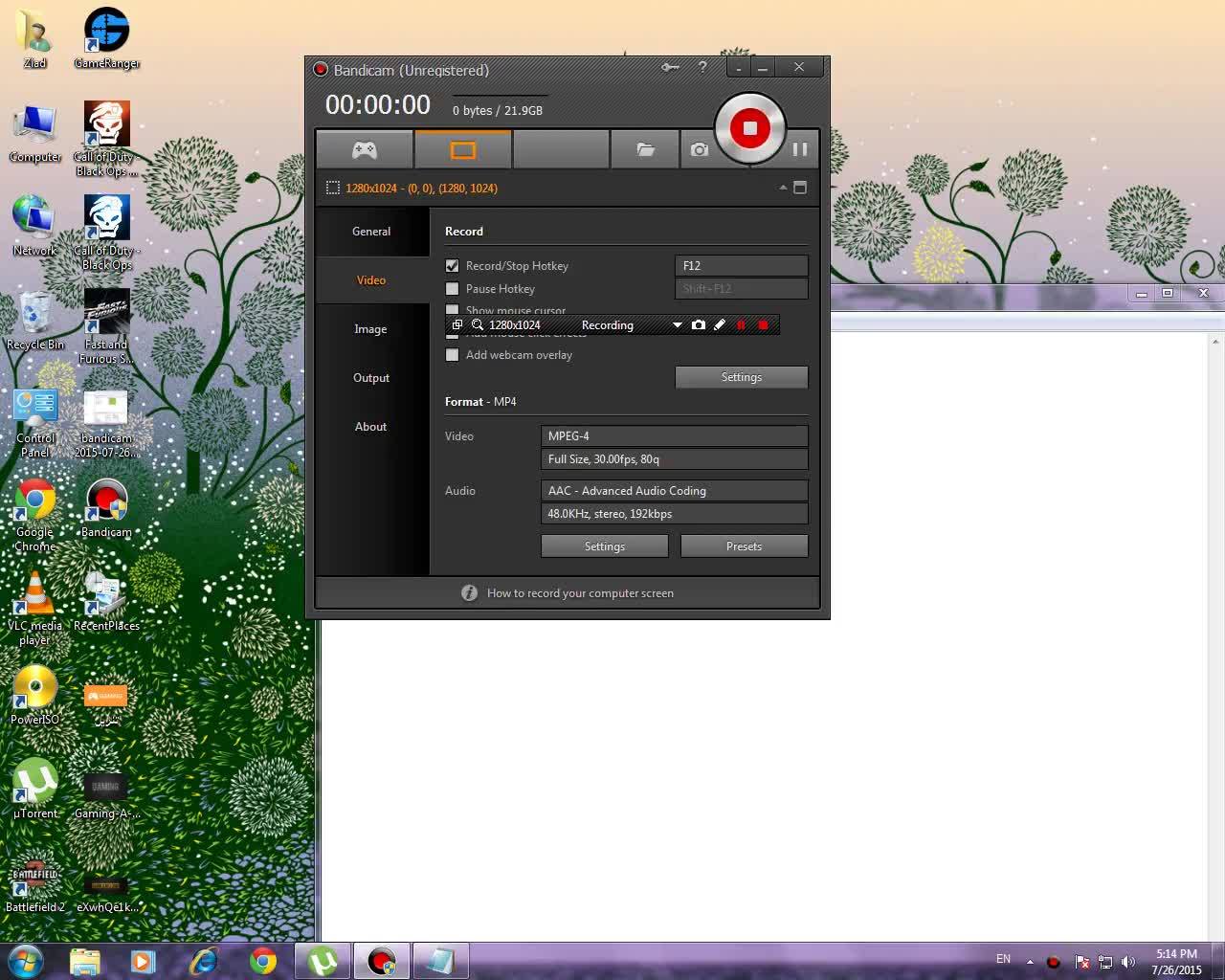
Task: Click the pencil draw icon on overlay bar
Action: [720, 325]
